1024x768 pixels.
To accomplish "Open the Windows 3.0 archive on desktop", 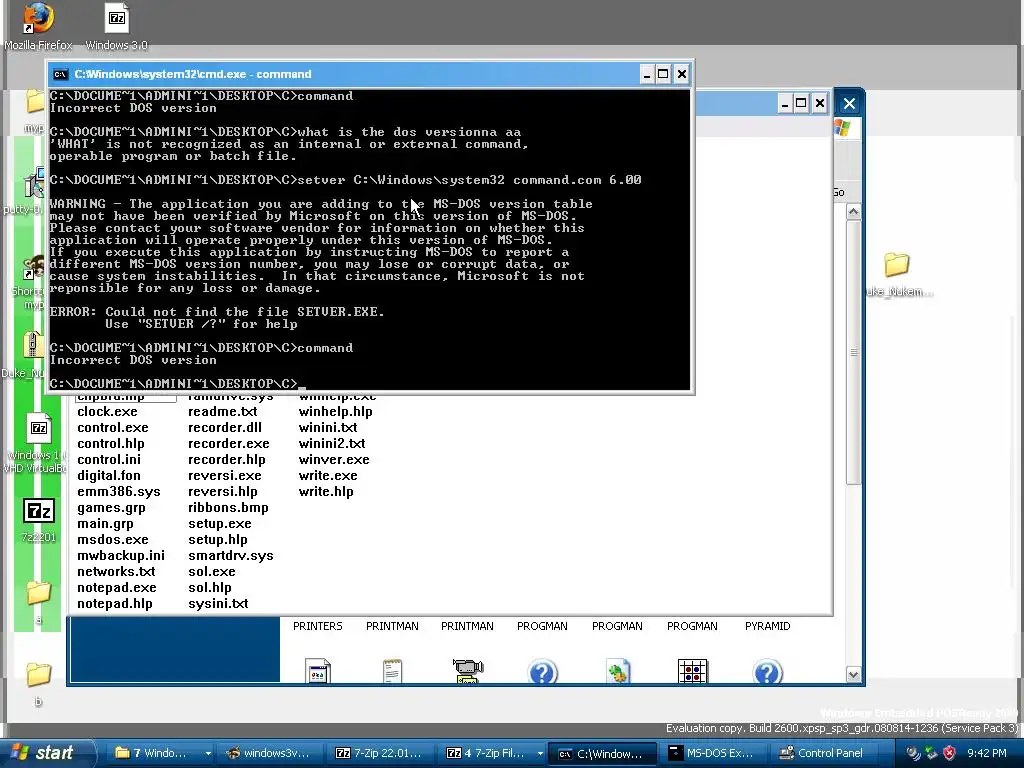I will pos(116,26).
